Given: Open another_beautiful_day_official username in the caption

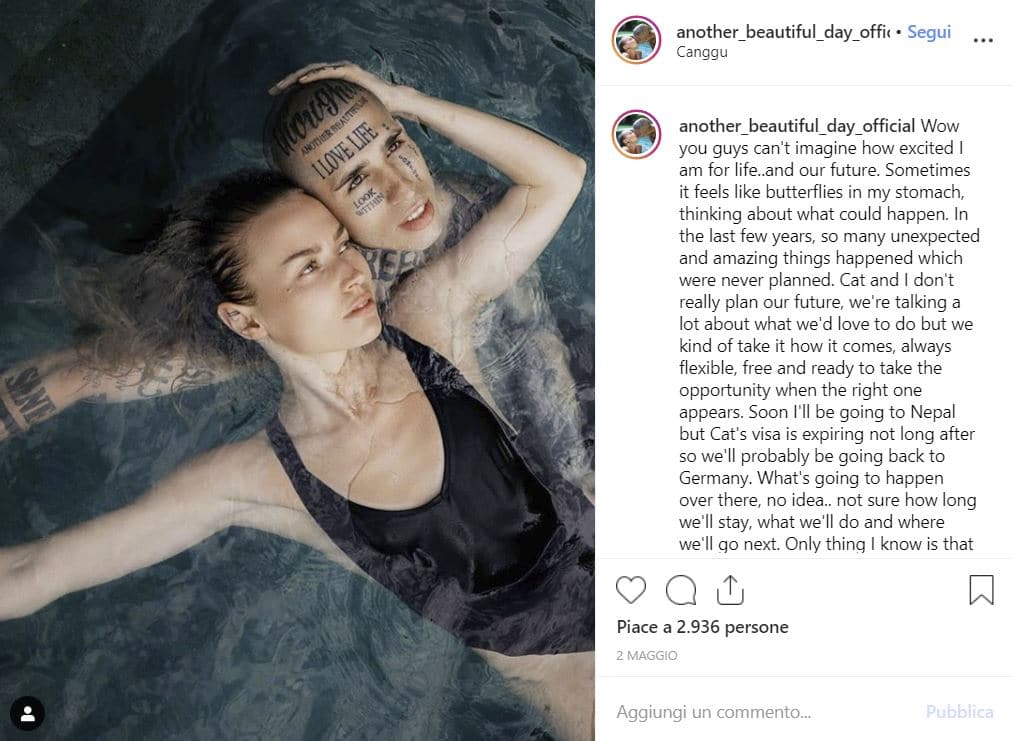Looking at the screenshot, I should (x=797, y=125).
